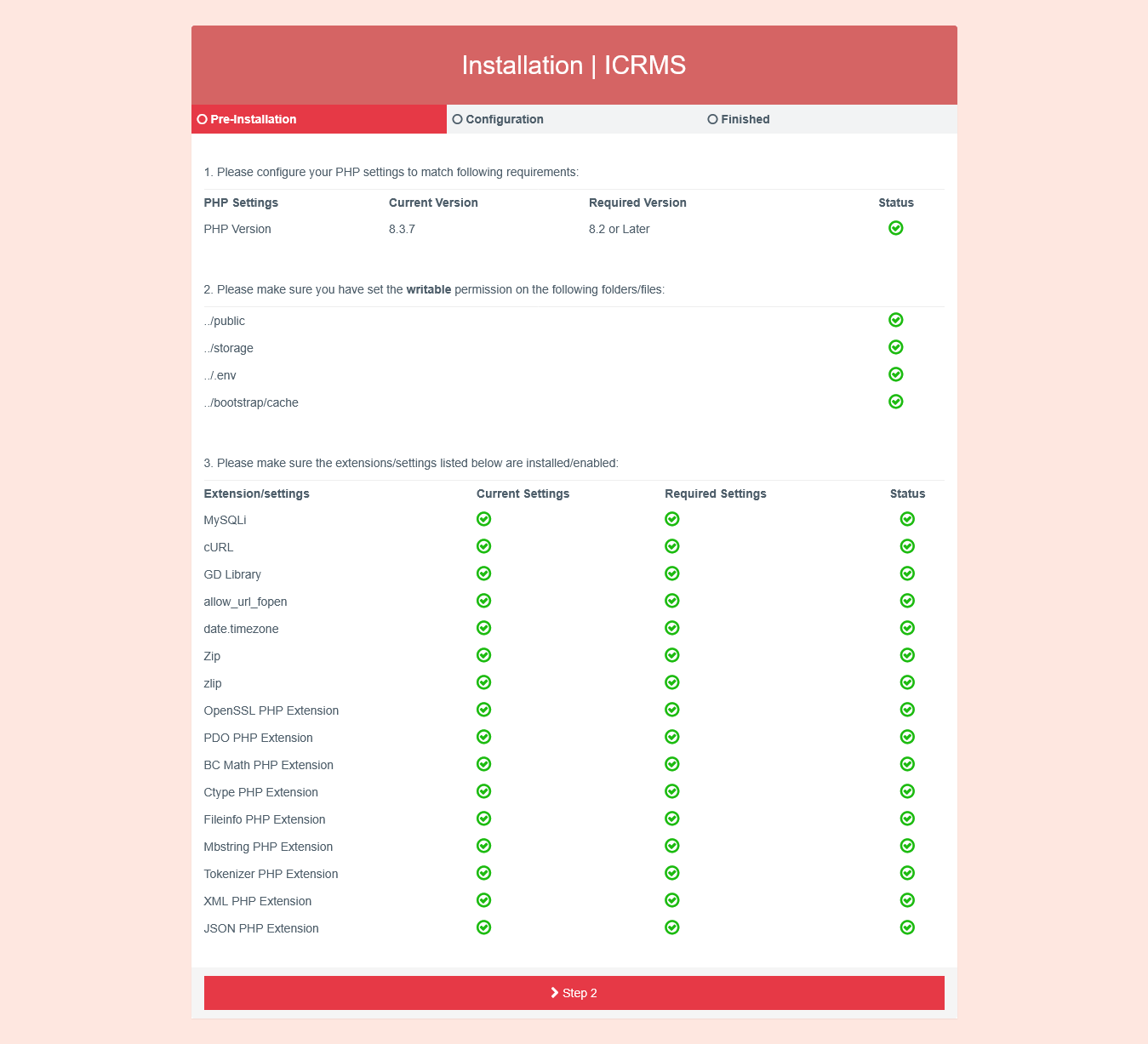The image size is (1148, 1044).
Task: Select the Configuration step radio circle
Action: click(457, 119)
